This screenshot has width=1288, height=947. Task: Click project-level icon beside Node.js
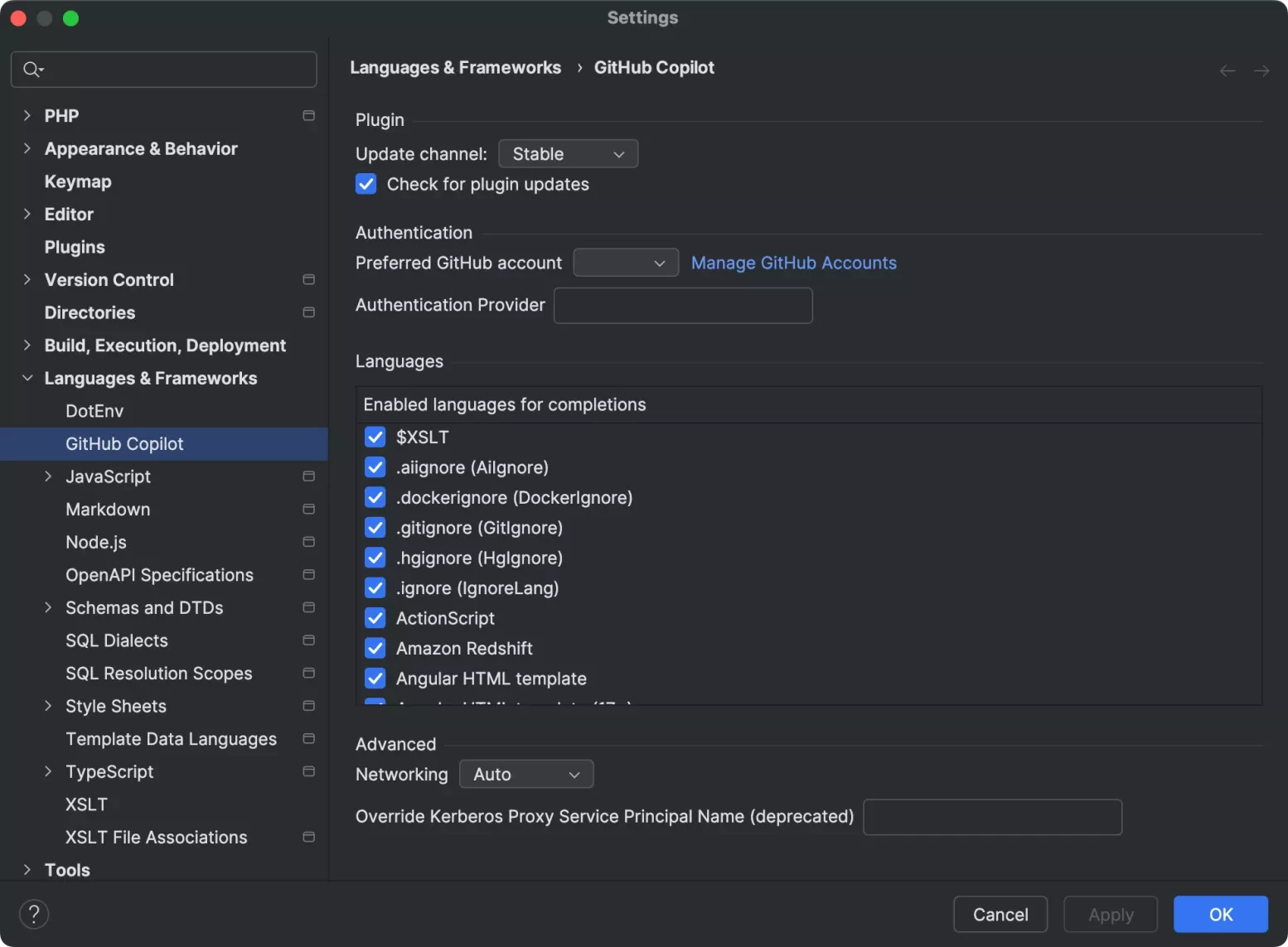tap(309, 542)
